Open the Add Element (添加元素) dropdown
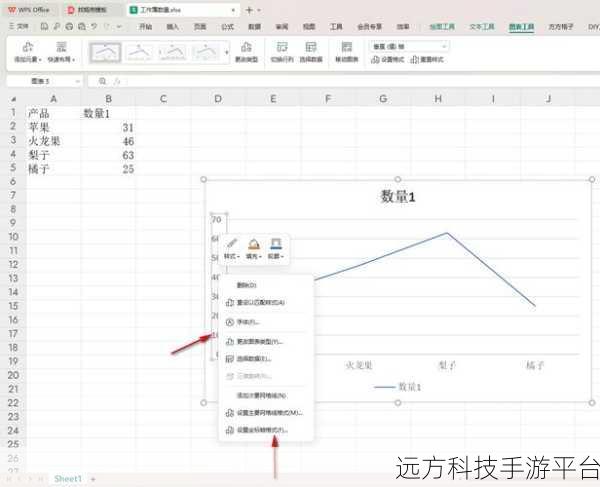600x487 pixels. pos(28,52)
